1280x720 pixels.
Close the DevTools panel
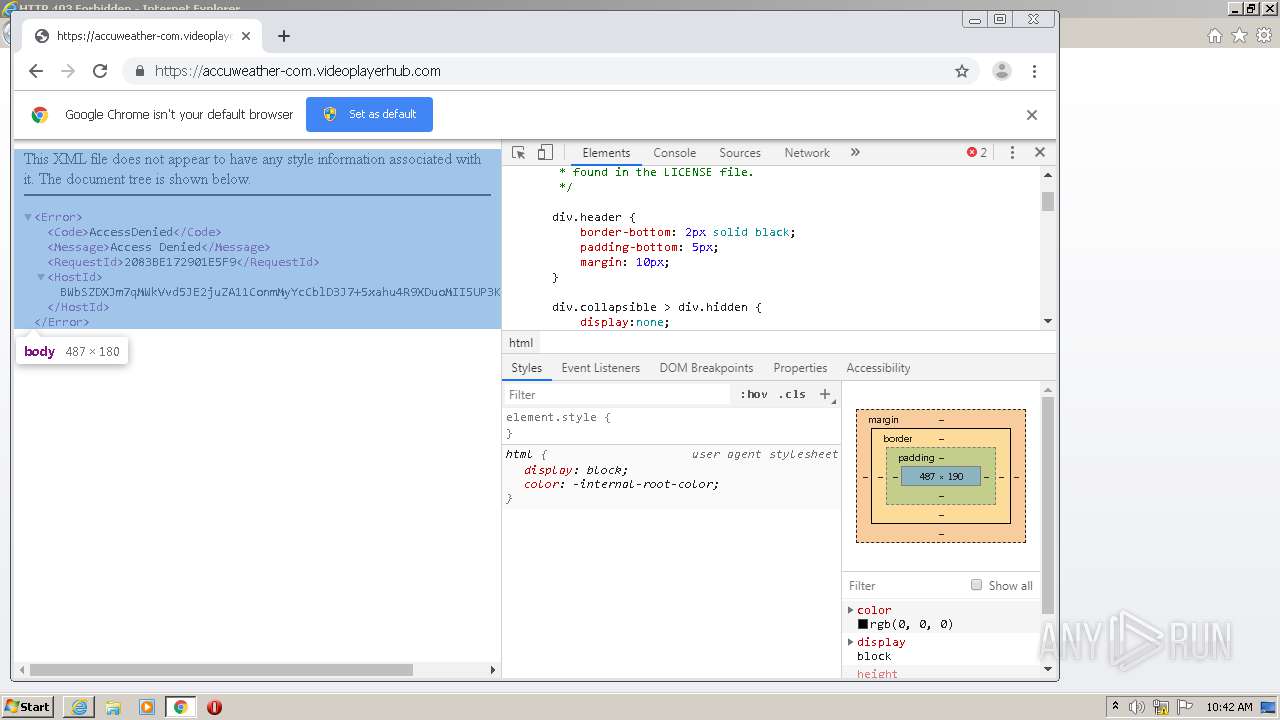(1040, 153)
